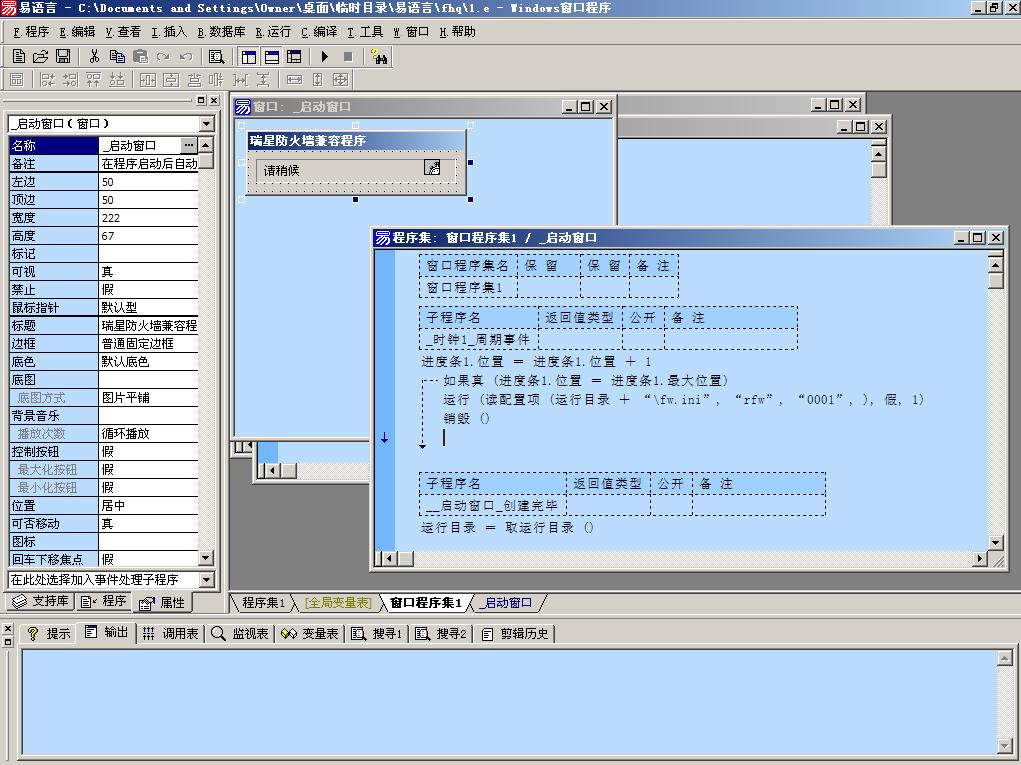The height and width of the screenshot is (765, 1021).
Task: Click the property list scroll-down arrow
Action: tap(206, 558)
